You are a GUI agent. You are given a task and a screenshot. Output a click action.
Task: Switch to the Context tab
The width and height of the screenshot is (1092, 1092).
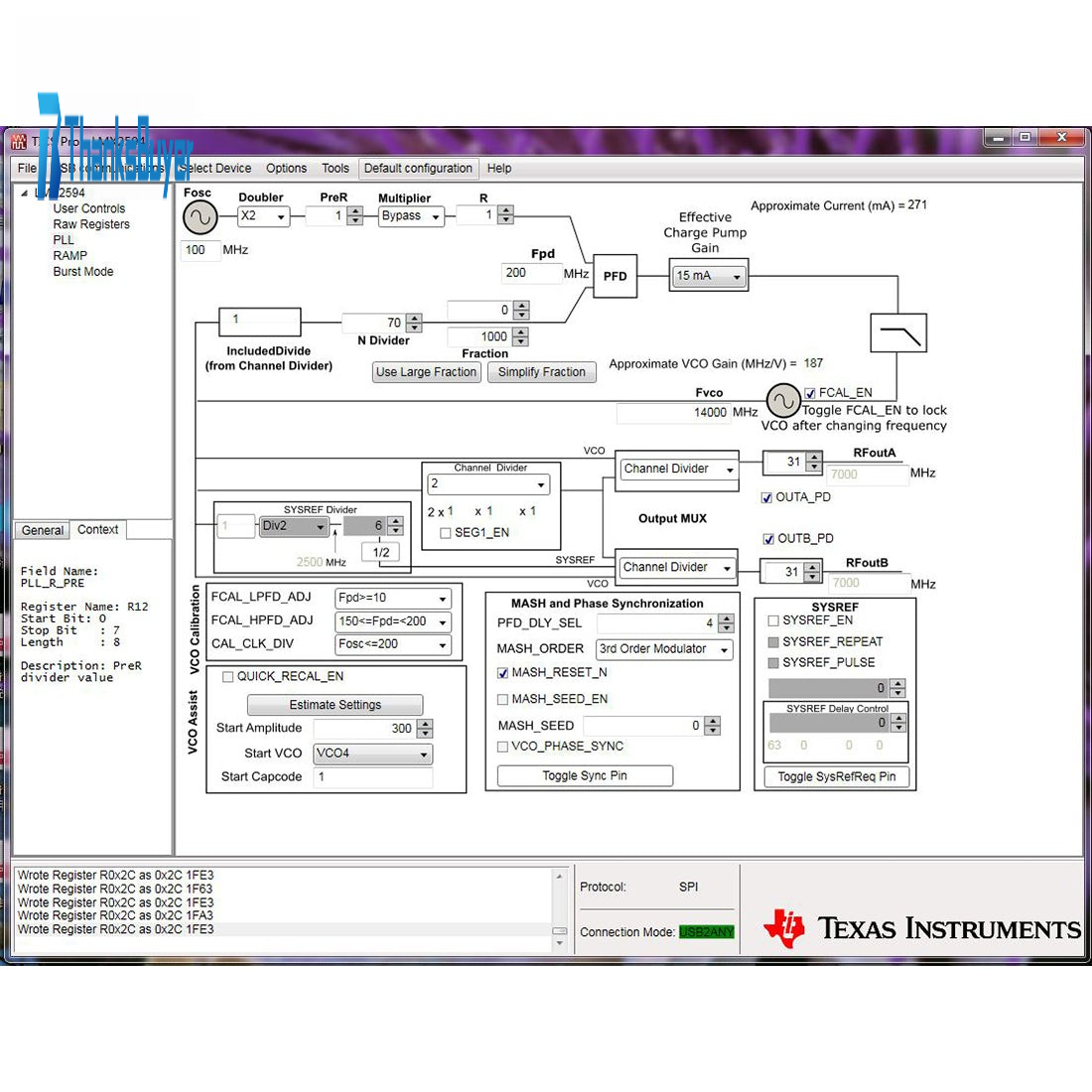(x=97, y=530)
